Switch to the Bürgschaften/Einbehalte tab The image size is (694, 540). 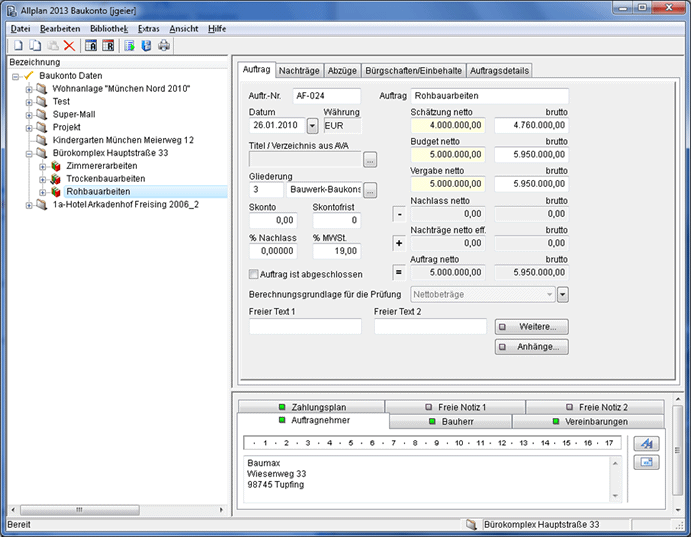[x=413, y=71]
